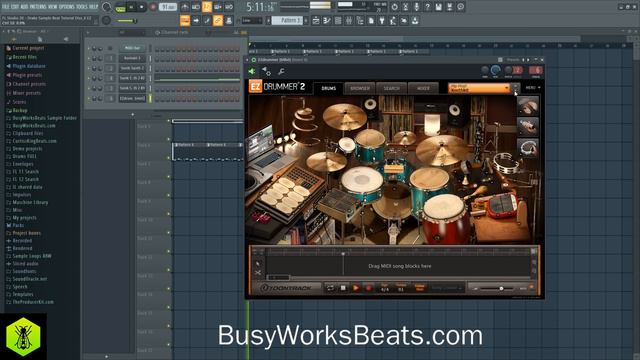Switch to the DRUMS tab
The image size is (640, 360).
click(329, 88)
